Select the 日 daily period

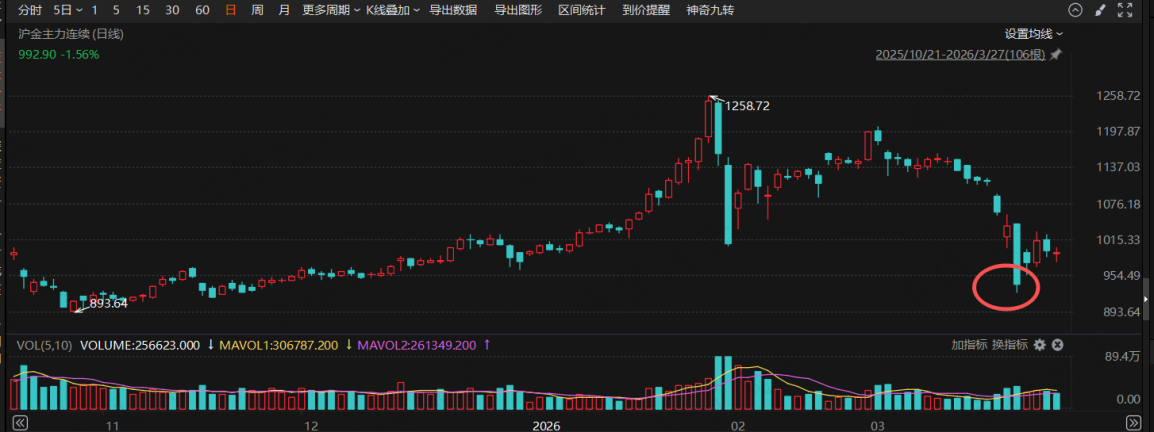231,10
